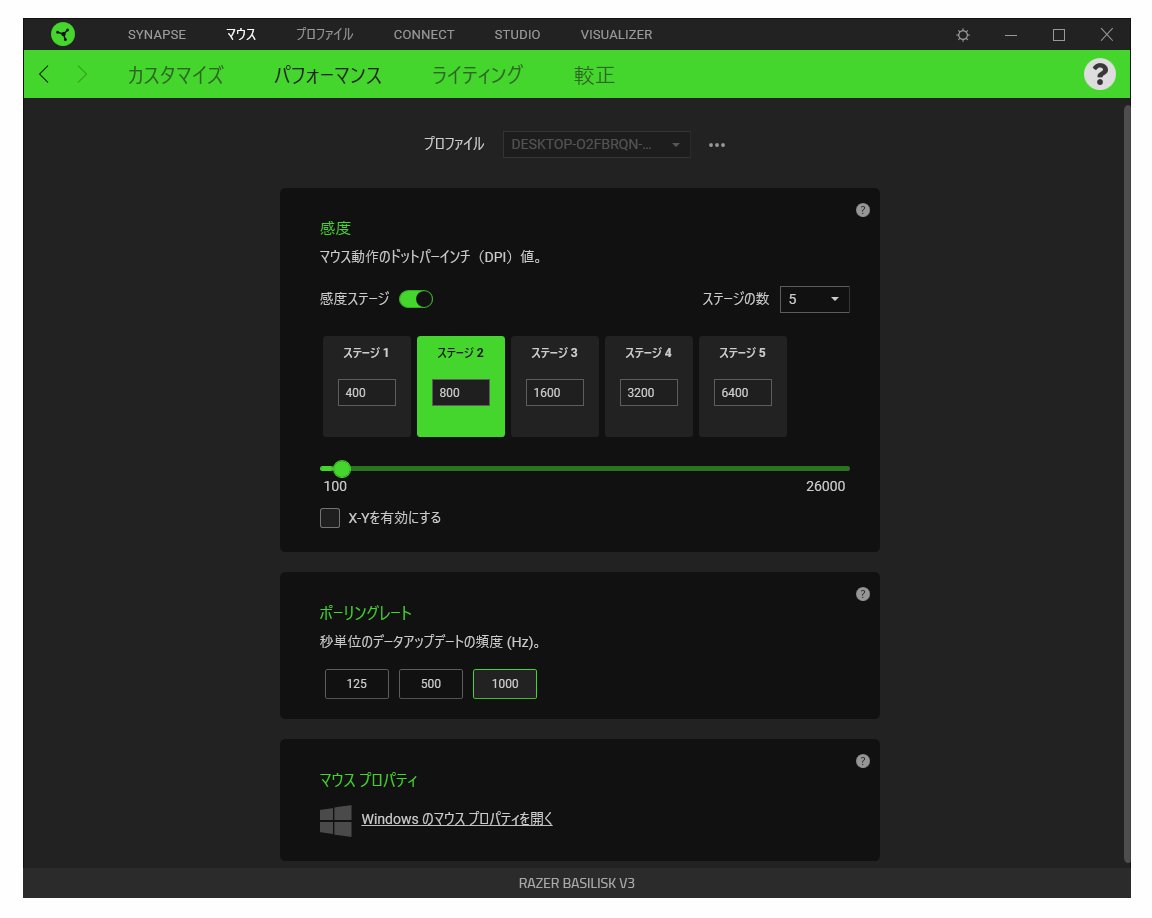Switch to the カスタマイズ tab
The image size is (1152, 918).
point(175,75)
